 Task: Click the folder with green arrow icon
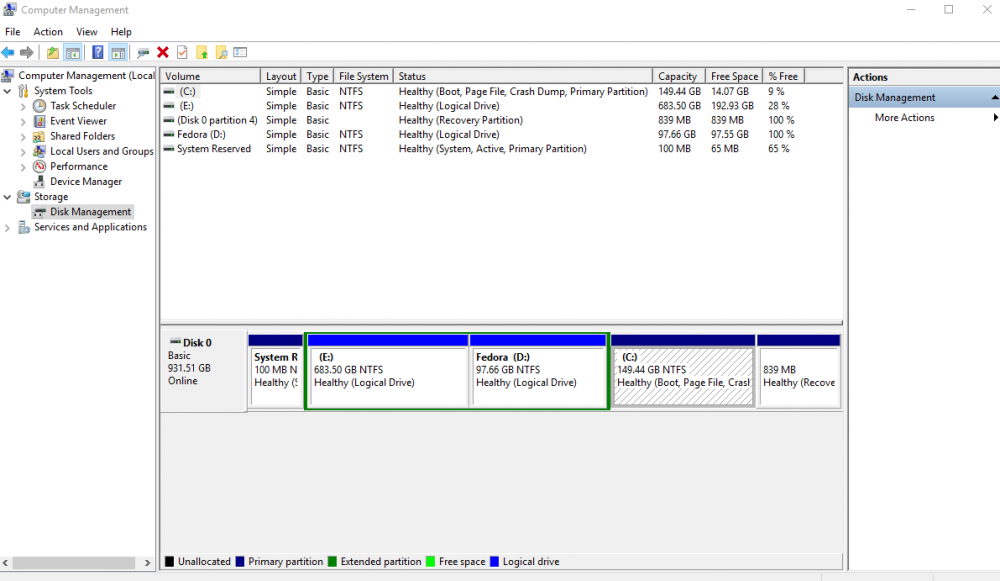tap(202, 53)
